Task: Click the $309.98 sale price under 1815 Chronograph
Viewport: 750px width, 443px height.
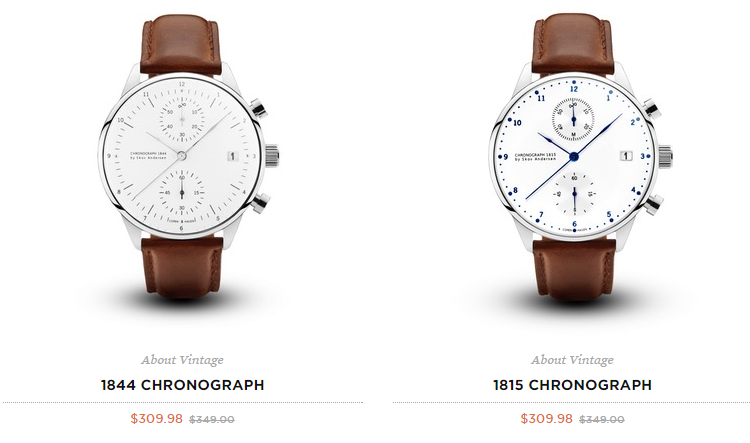Action: [546, 419]
